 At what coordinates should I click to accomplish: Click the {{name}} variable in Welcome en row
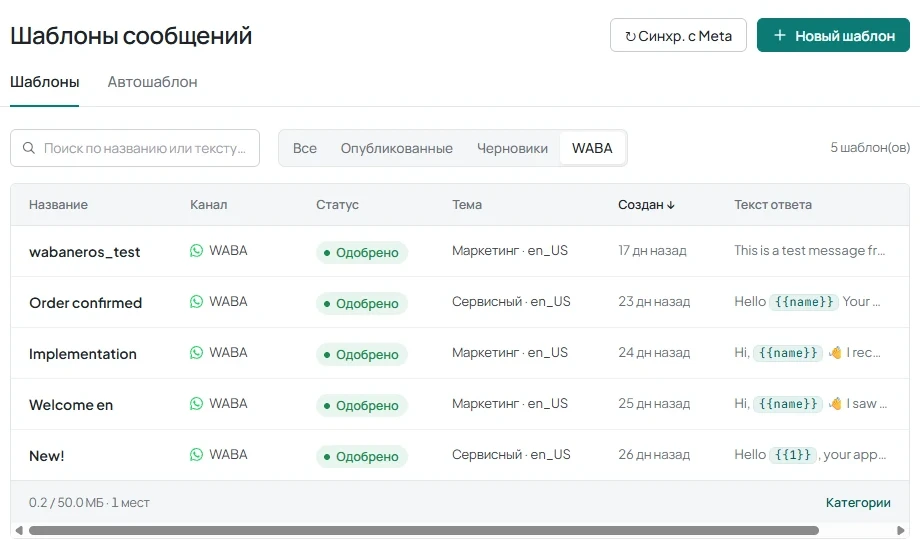(788, 404)
